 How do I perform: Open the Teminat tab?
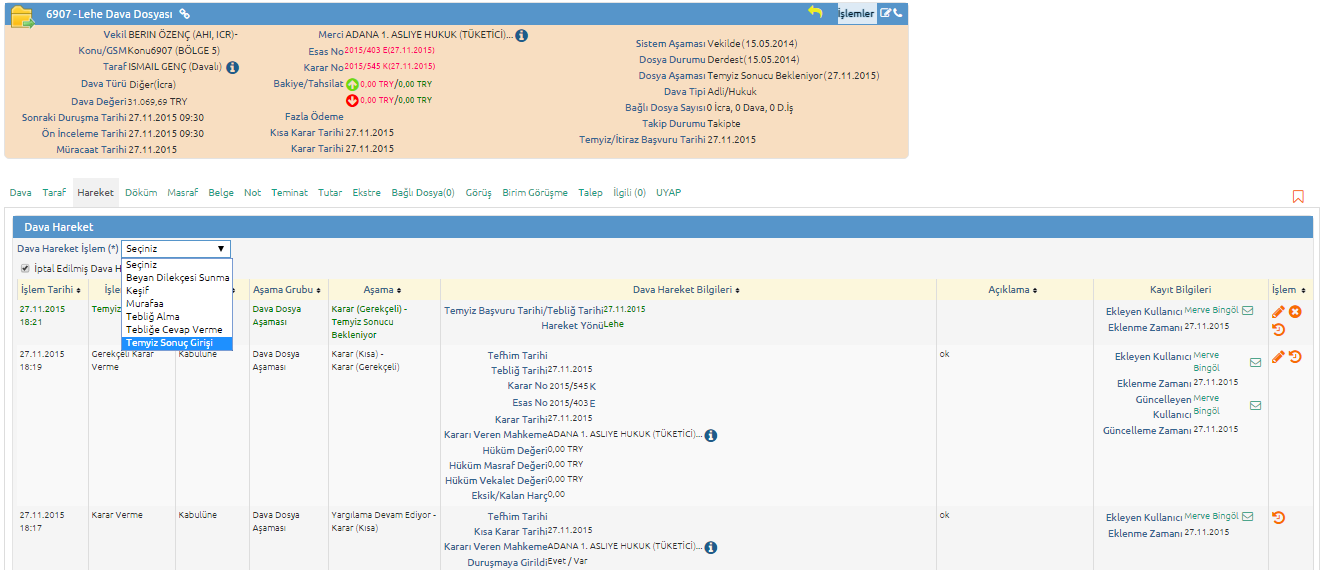289,193
